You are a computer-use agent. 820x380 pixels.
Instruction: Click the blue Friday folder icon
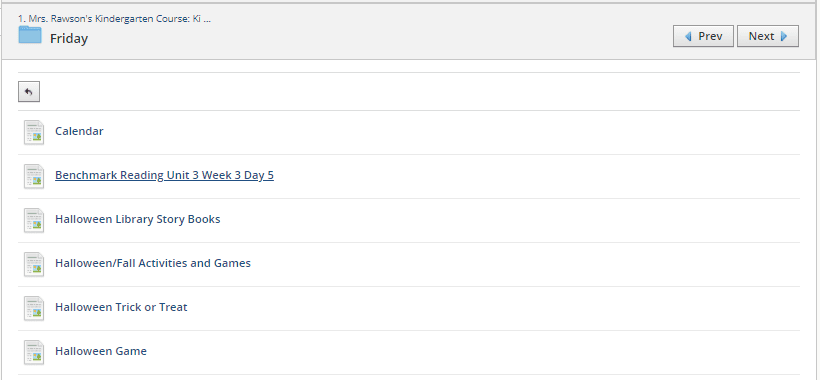(x=30, y=35)
